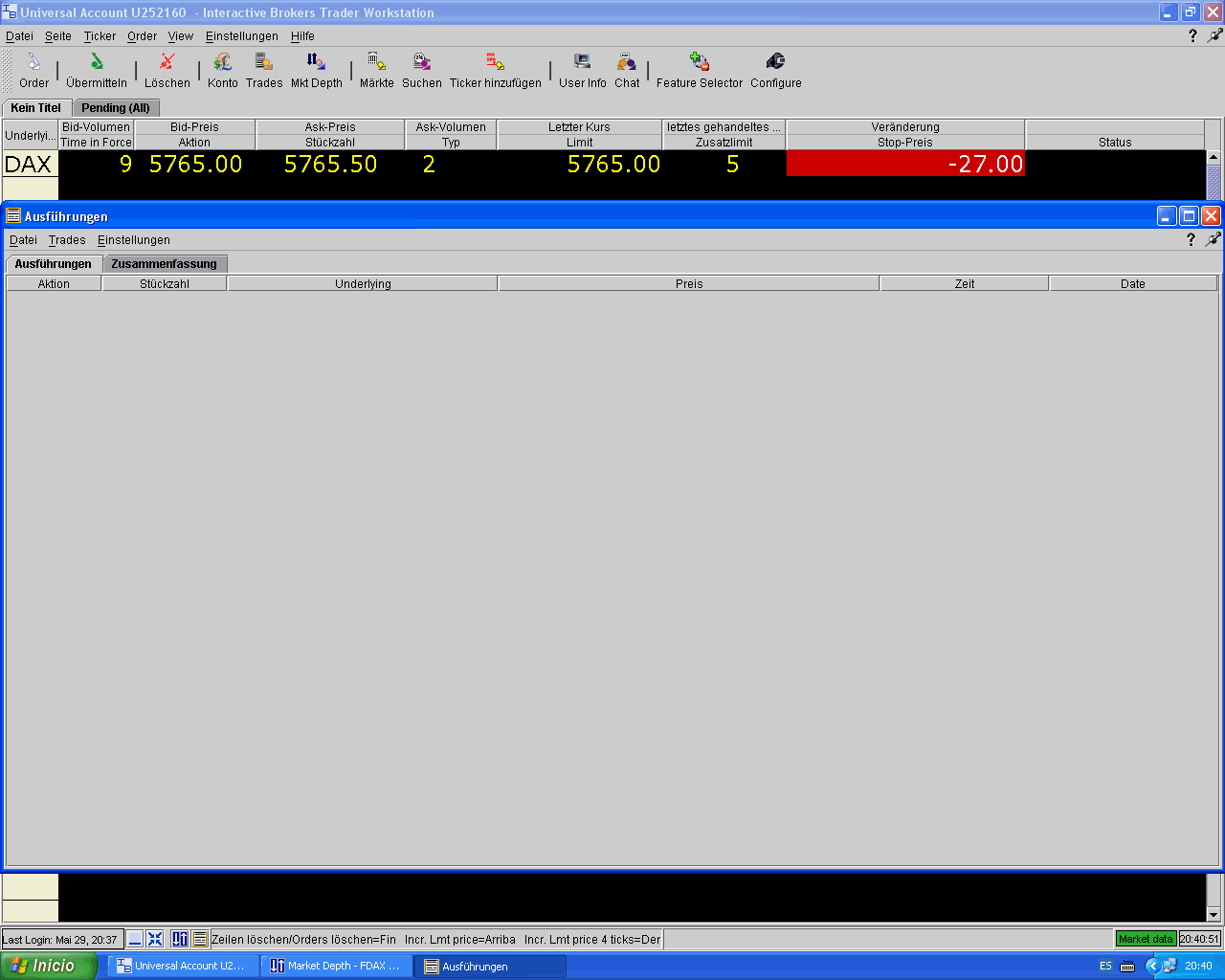Click the Date column header
This screenshot has width=1225, height=980.
click(1133, 283)
